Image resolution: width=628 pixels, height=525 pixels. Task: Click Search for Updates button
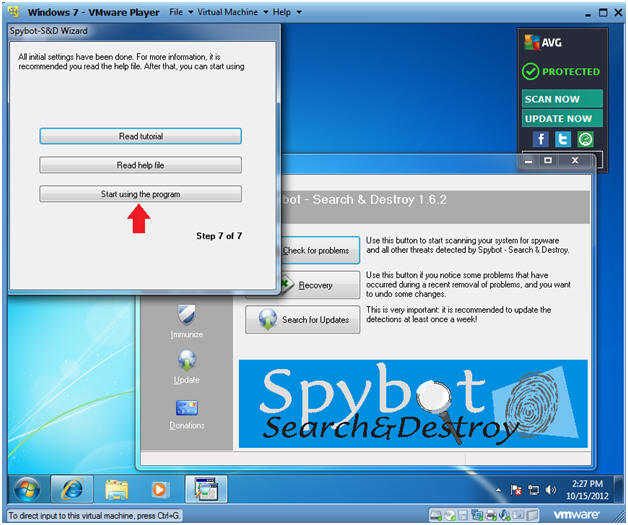click(303, 320)
